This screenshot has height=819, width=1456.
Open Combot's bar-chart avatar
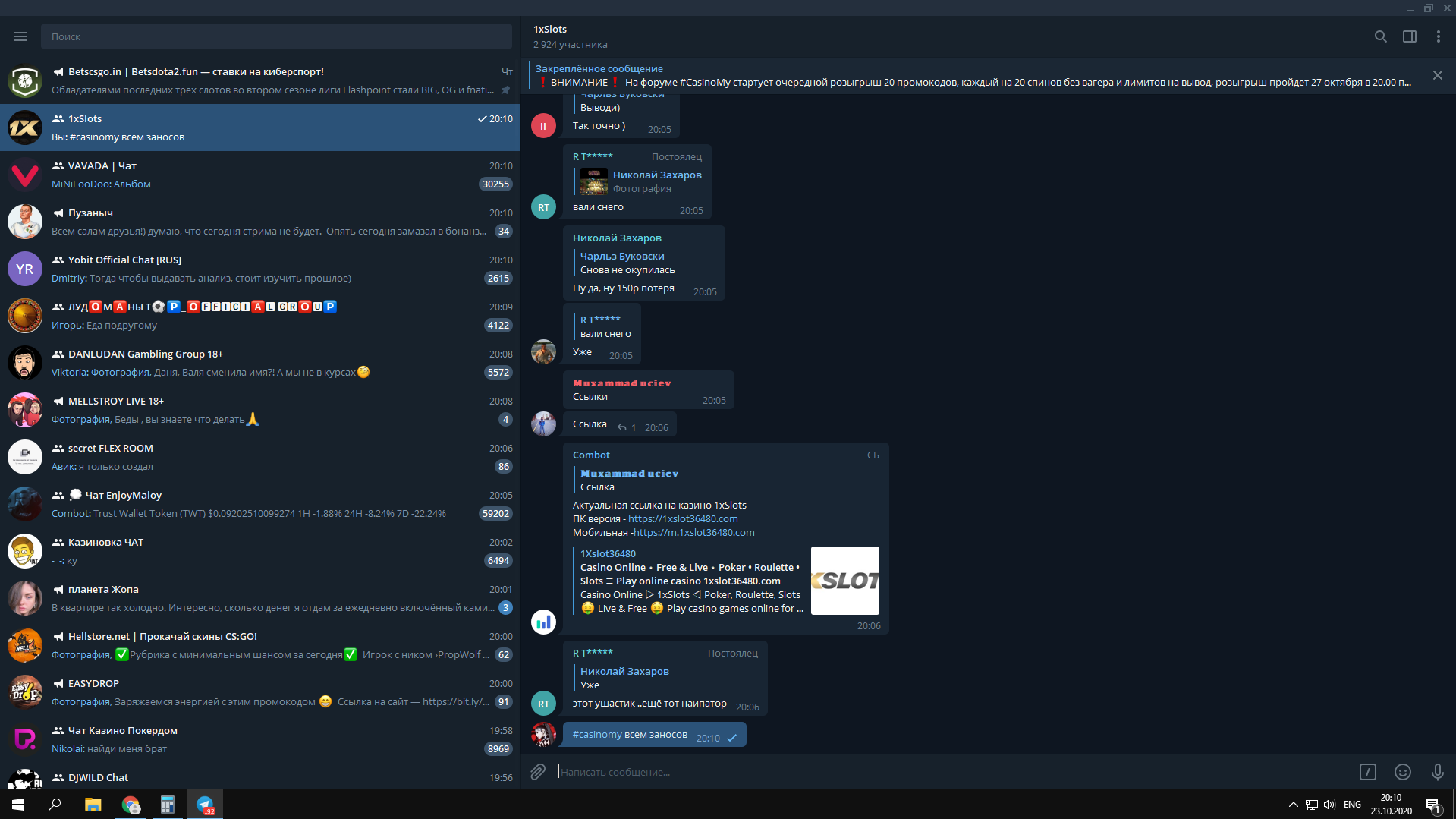tap(543, 622)
